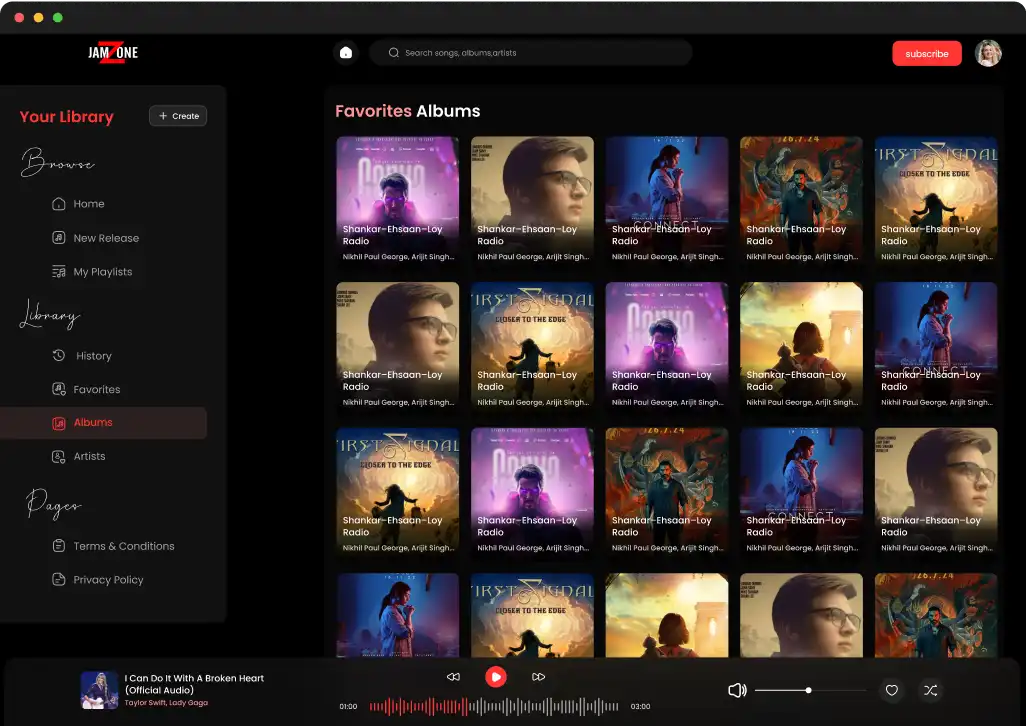Viewport: 1026px width, 726px height.
Task: Open first-row purple neon album card
Action: point(397,200)
